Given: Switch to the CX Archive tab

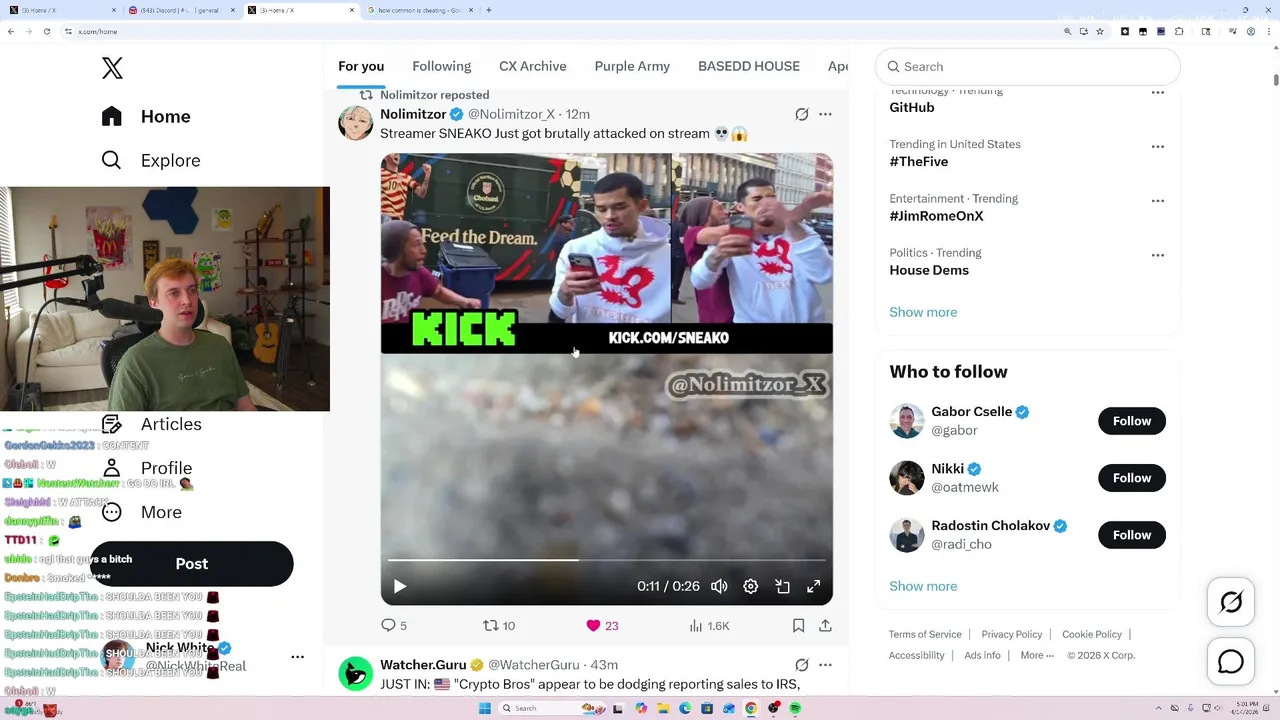Looking at the screenshot, I should [533, 66].
